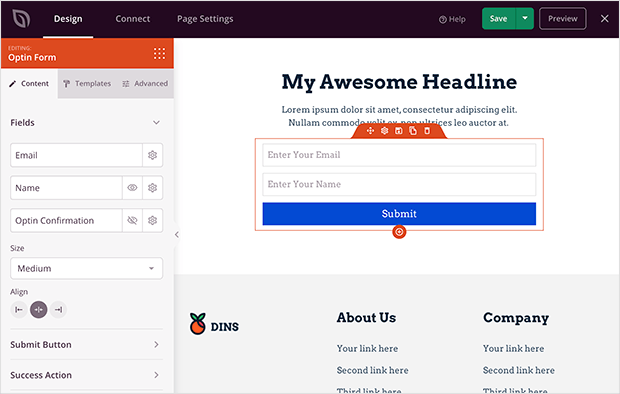The height and width of the screenshot is (394, 620).
Task: Align form to the center
Action: 38,309
